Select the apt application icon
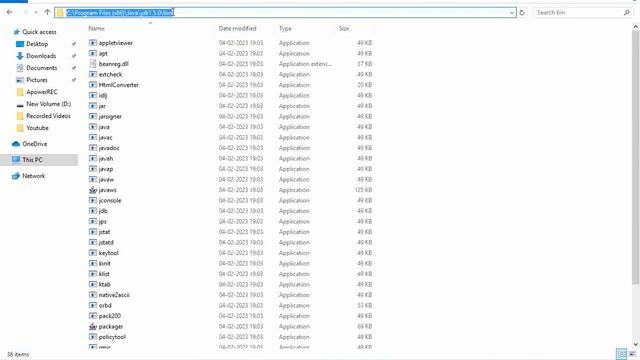This screenshot has width=640, height=360. [93, 53]
